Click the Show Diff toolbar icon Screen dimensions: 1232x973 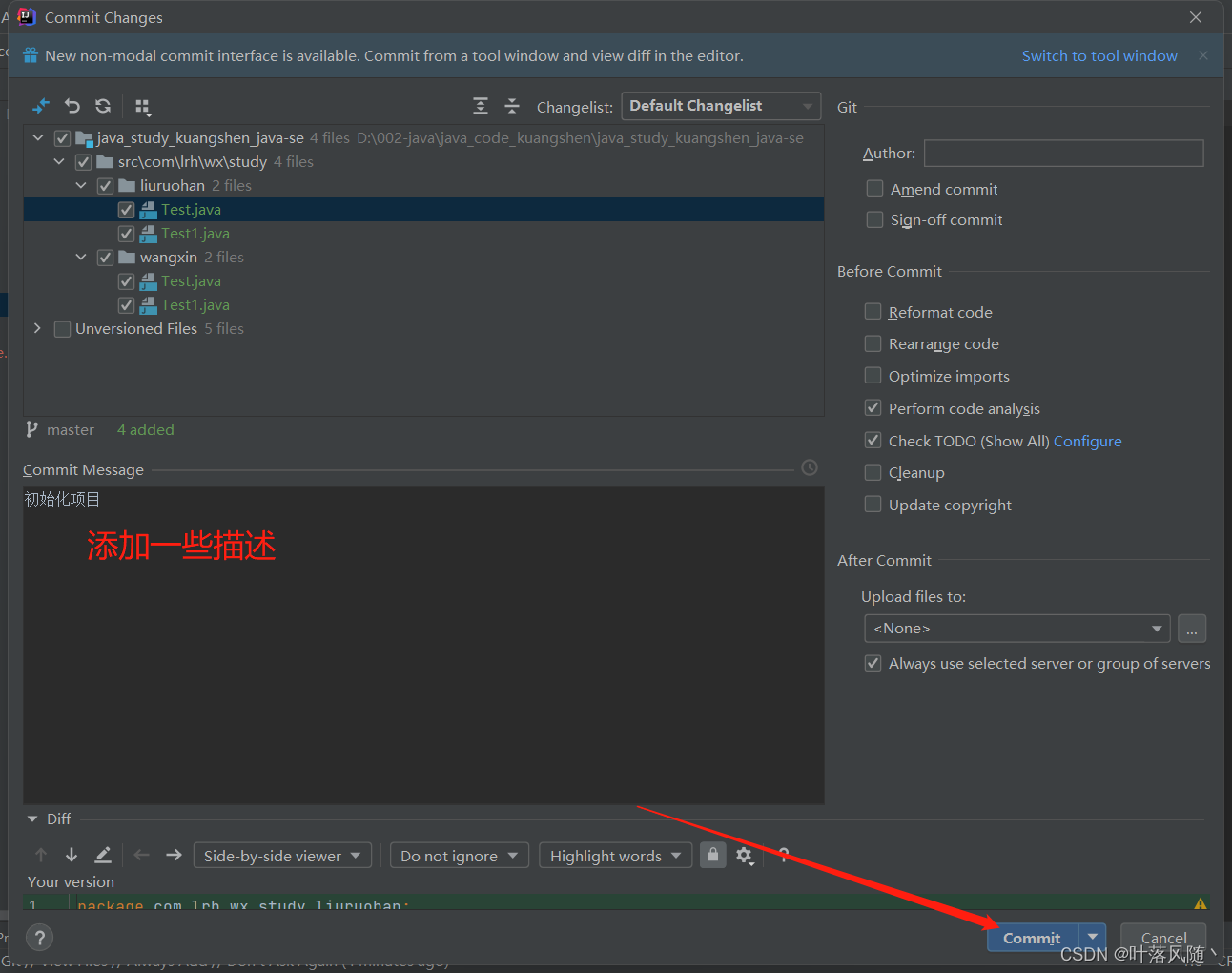[41, 106]
